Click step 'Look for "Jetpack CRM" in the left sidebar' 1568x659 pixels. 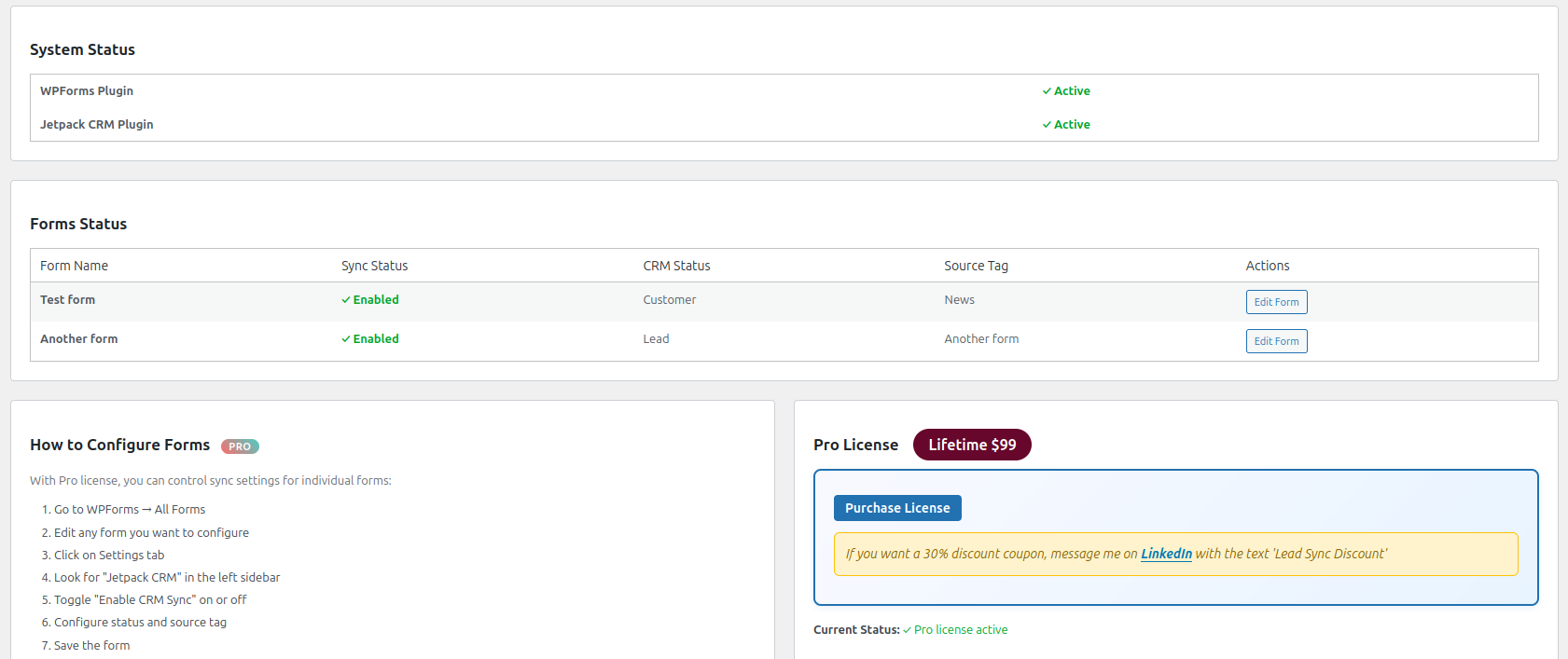167,578
